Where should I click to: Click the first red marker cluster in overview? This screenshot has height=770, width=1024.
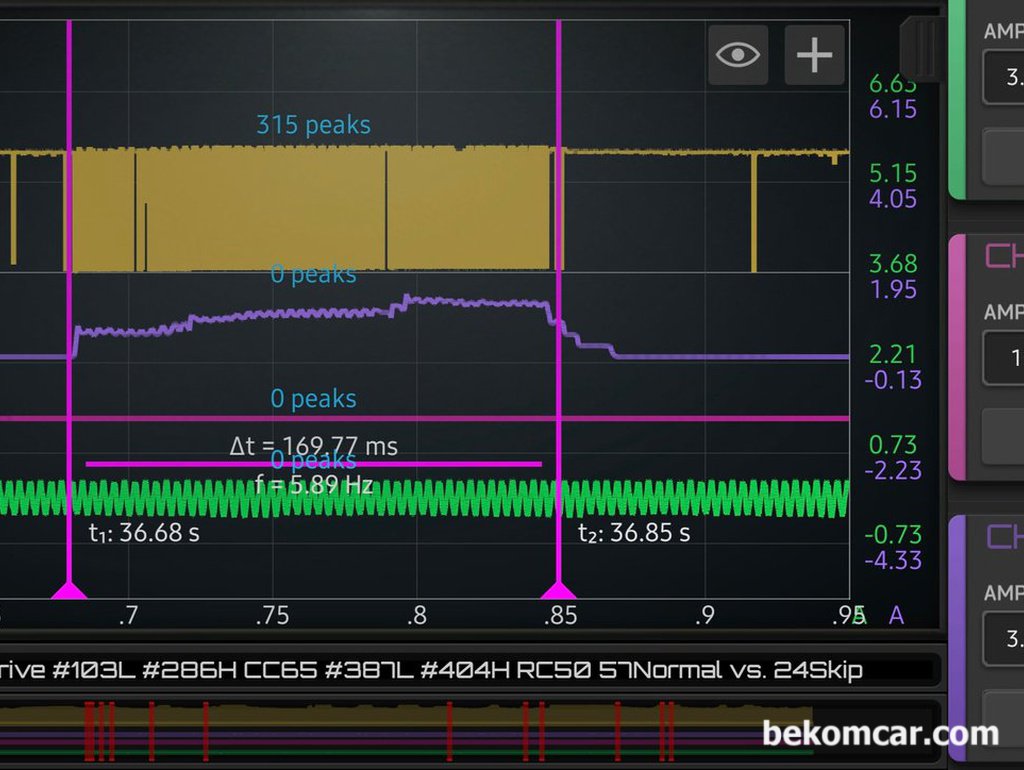point(100,731)
